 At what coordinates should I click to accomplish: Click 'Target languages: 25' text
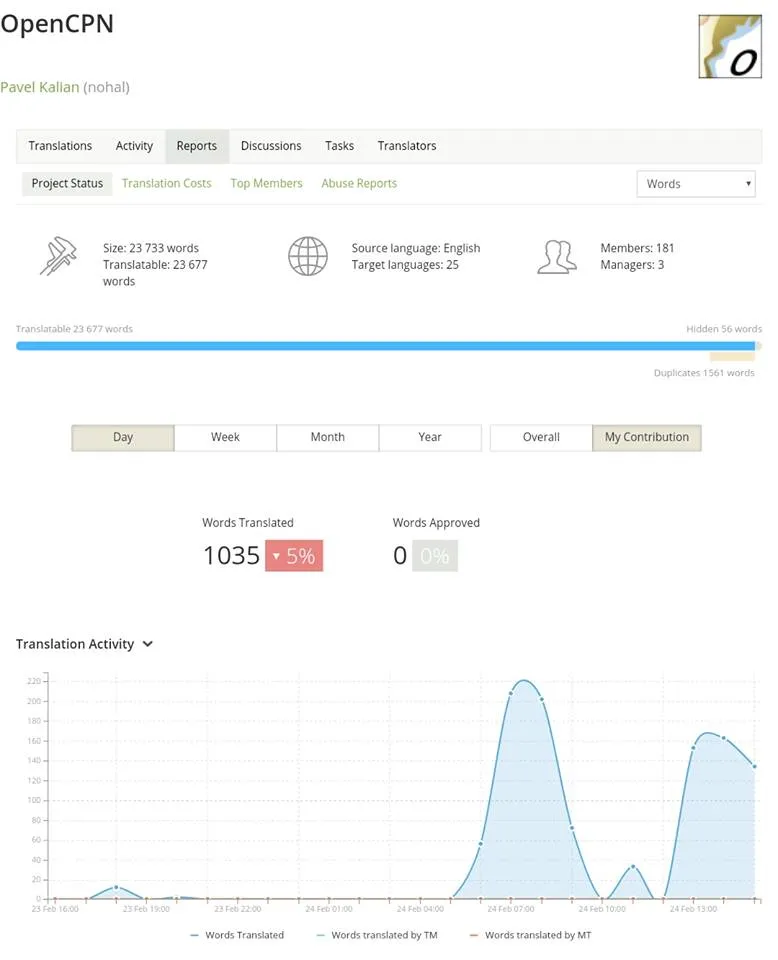(x=405, y=264)
